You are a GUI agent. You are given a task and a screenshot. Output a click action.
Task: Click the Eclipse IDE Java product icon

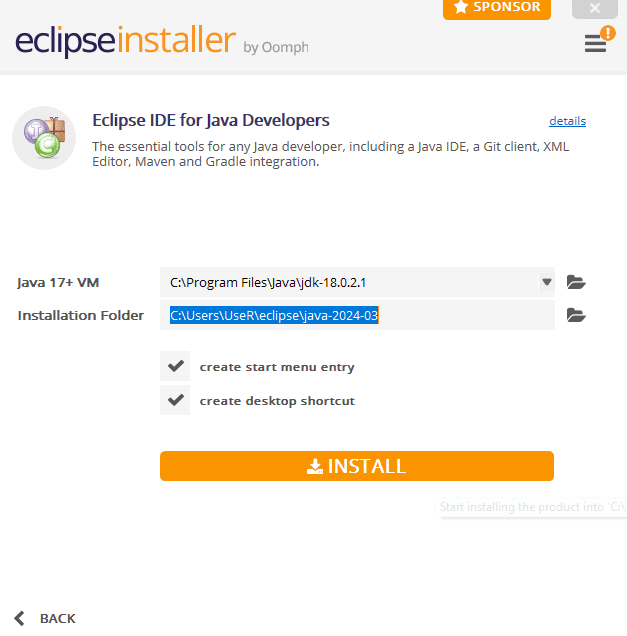[44, 138]
